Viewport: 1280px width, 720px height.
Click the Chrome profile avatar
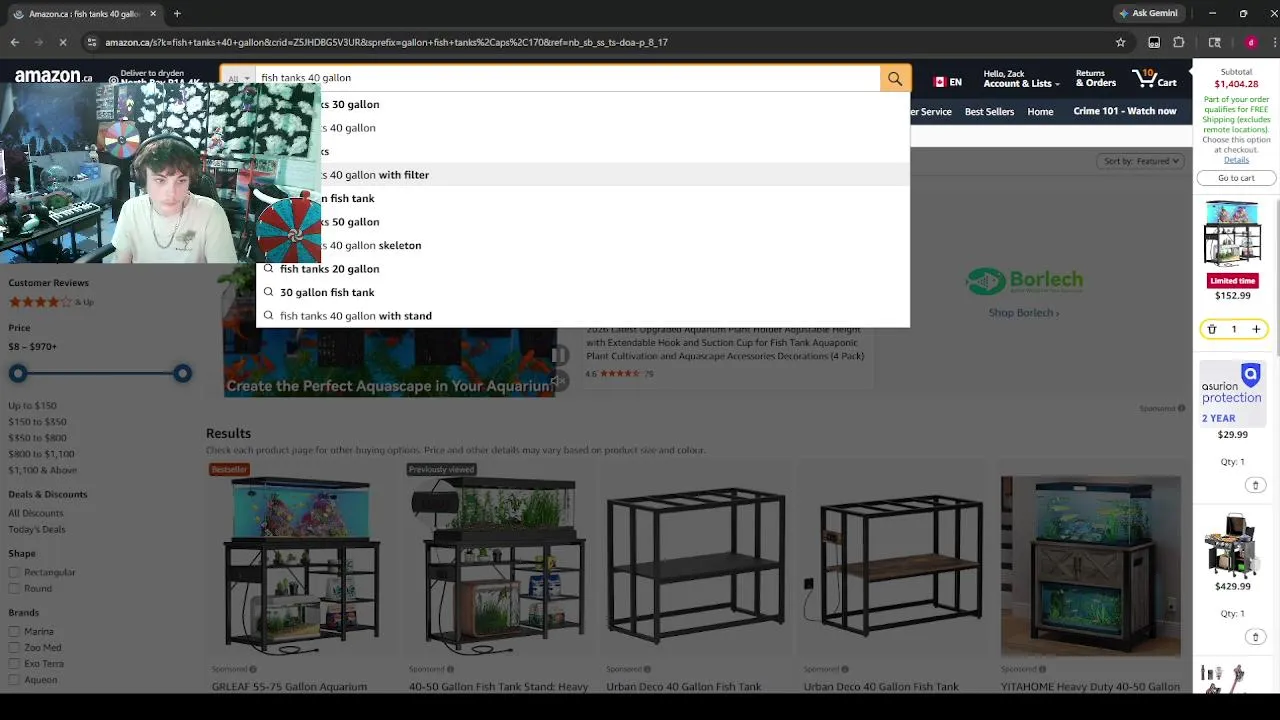[x=1251, y=42]
